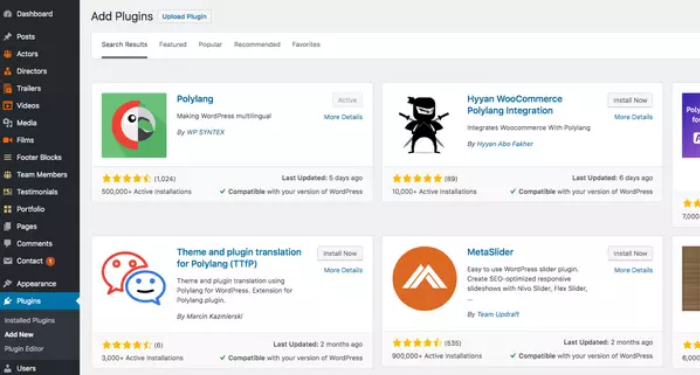Open the MetaSlider title link

coord(490,252)
